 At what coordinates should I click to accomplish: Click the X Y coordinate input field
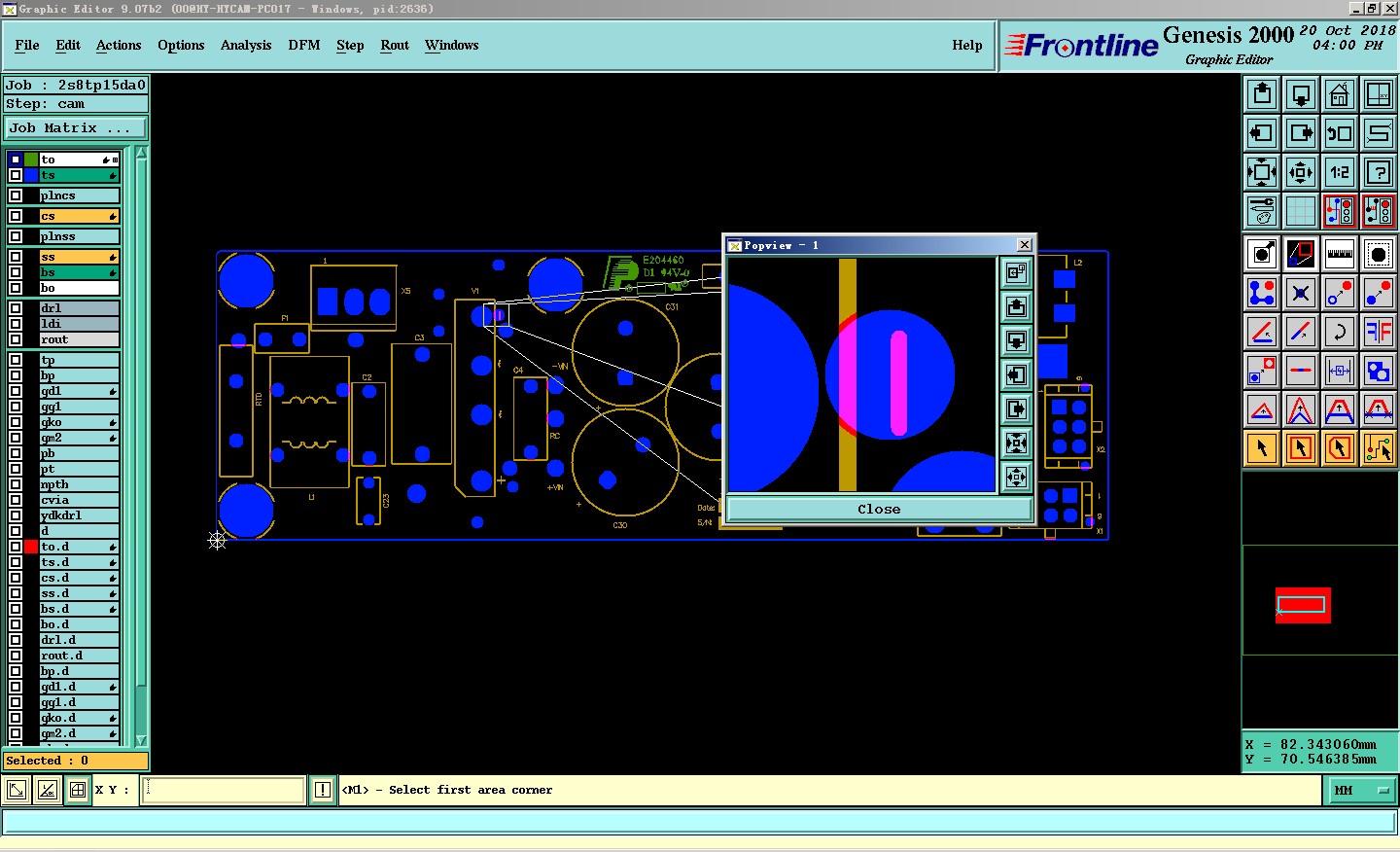click(225, 790)
